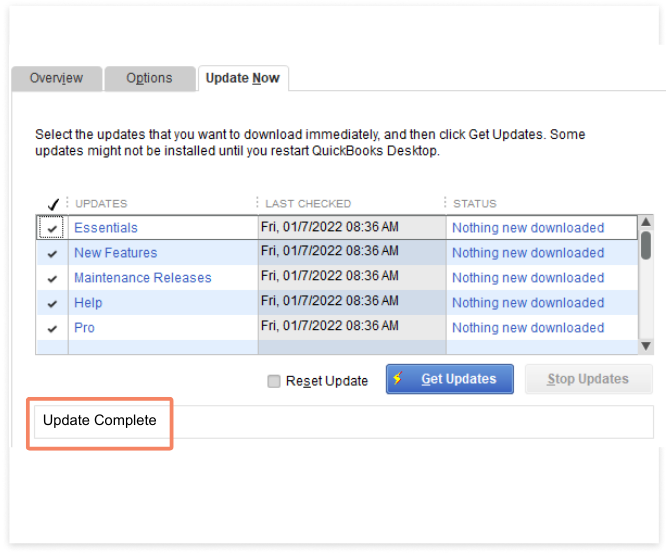Toggle the New Features update checkmark
The image size is (668, 553).
[52, 253]
